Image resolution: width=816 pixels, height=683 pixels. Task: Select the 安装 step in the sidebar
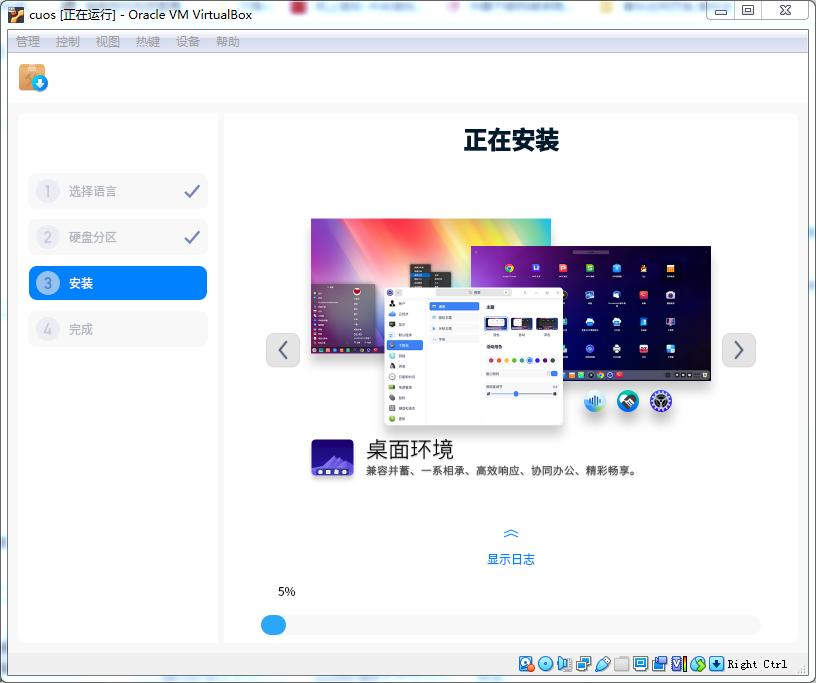point(117,283)
